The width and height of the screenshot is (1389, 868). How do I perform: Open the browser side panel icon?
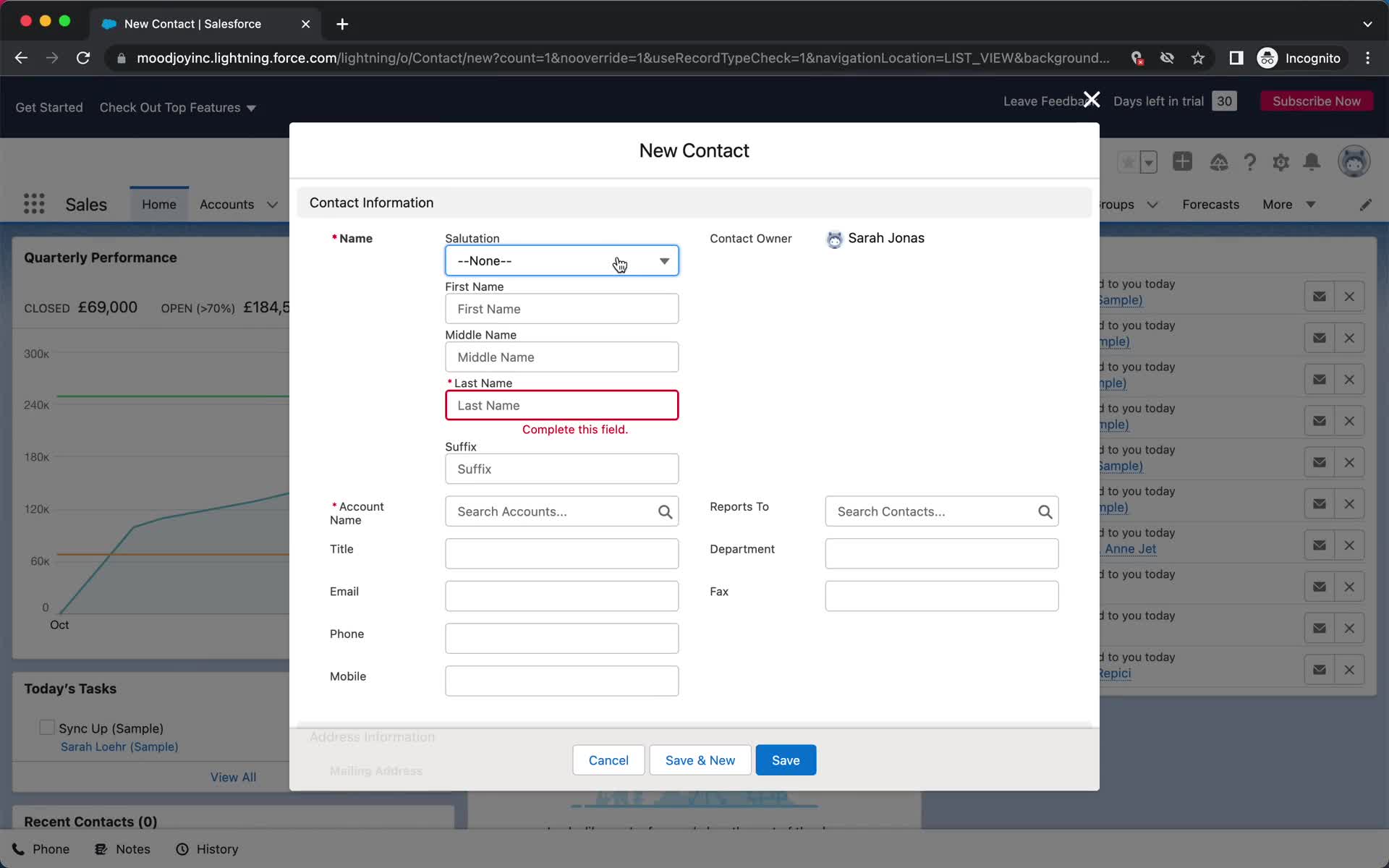(x=1236, y=58)
